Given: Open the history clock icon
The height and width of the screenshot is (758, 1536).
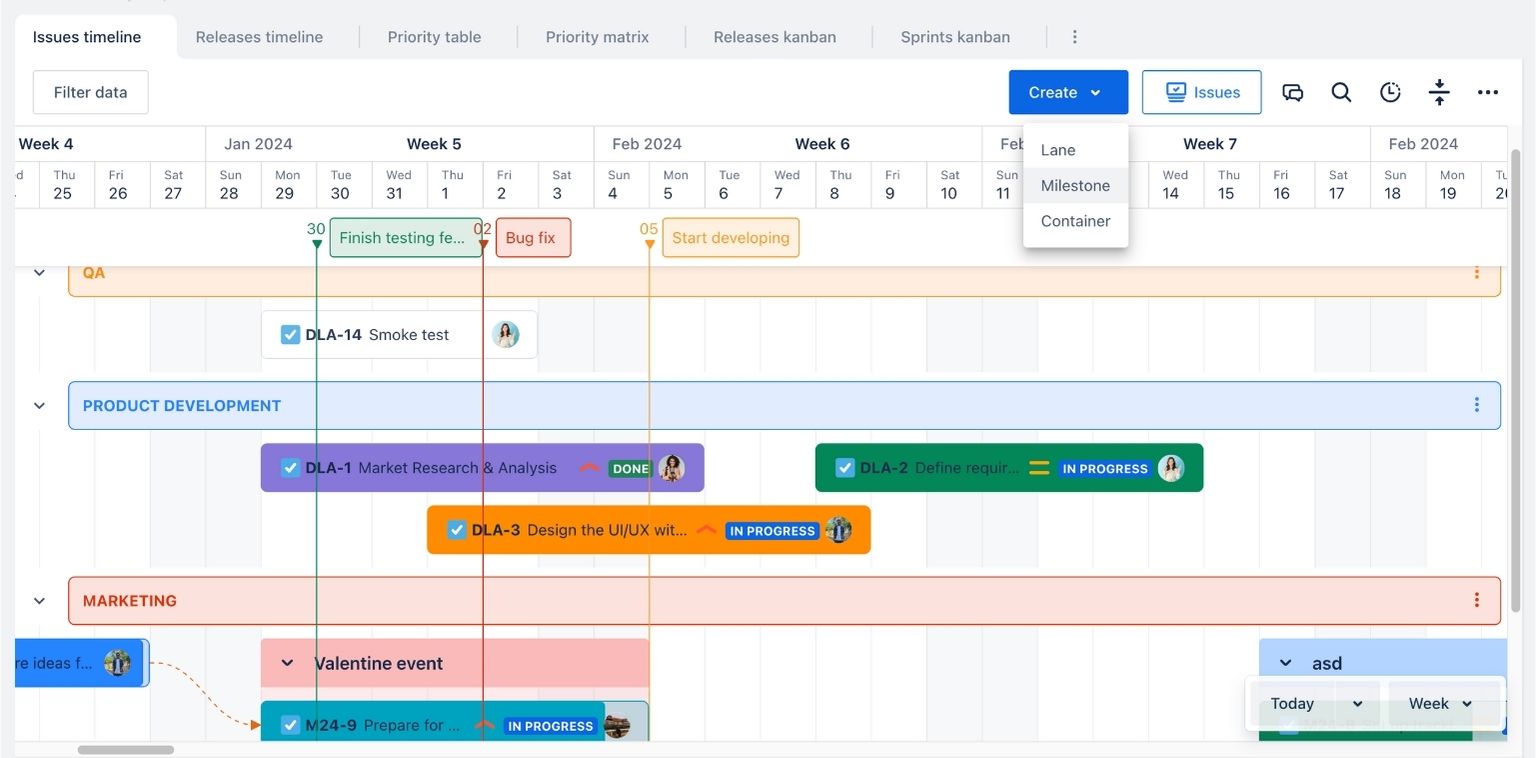Looking at the screenshot, I should (1390, 92).
